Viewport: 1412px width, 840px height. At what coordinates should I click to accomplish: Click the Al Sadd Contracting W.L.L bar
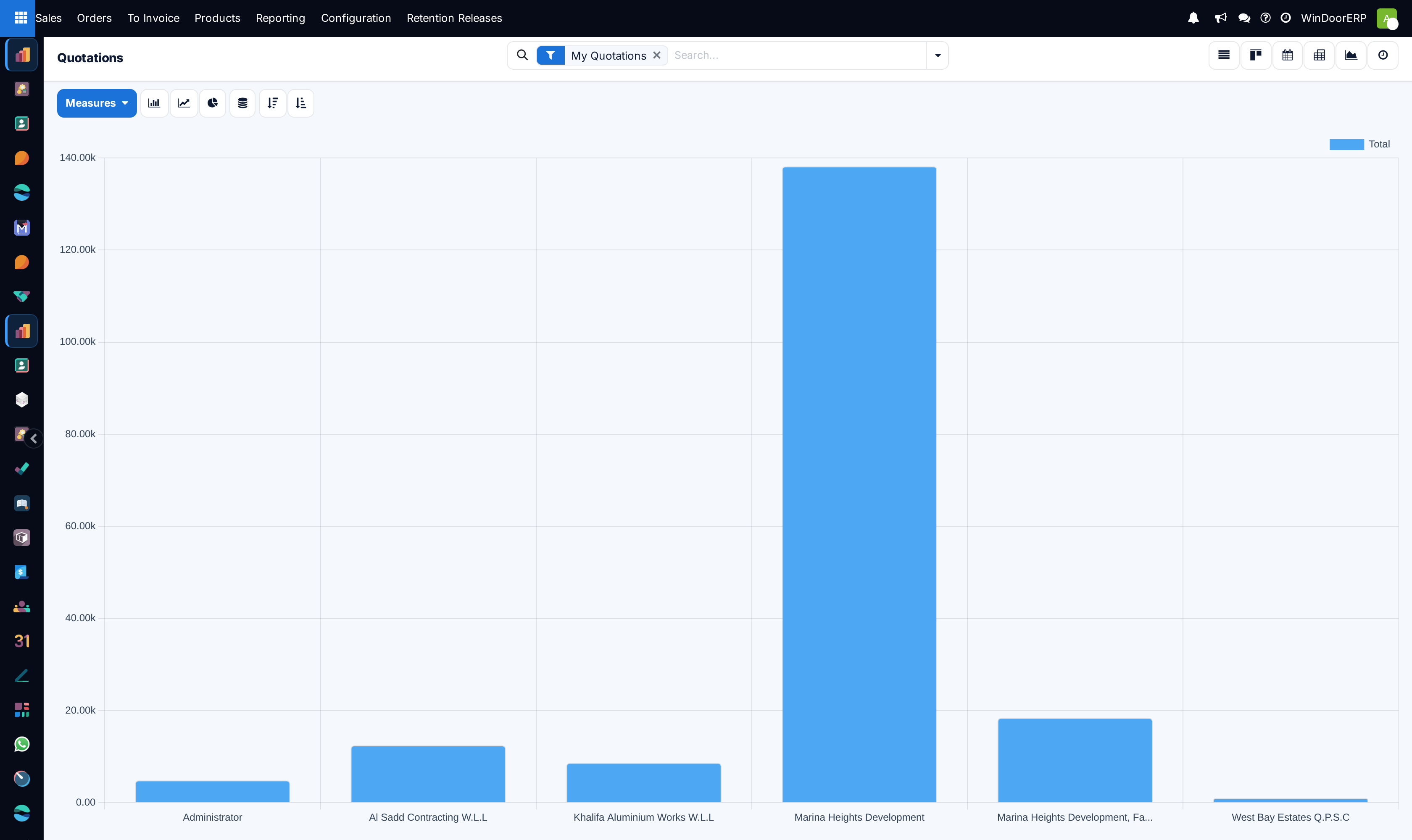pyautogui.click(x=428, y=774)
